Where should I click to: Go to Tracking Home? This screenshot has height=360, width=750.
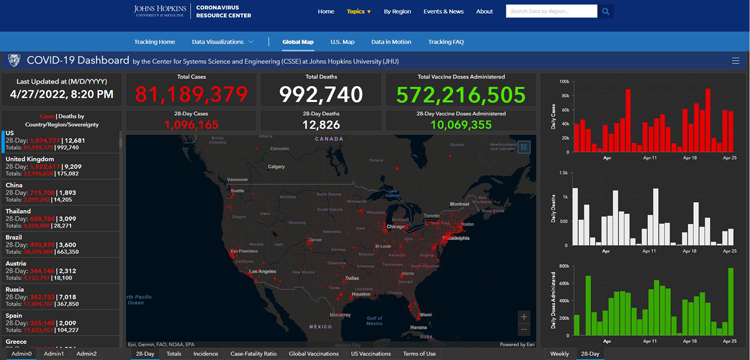point(154,42)
